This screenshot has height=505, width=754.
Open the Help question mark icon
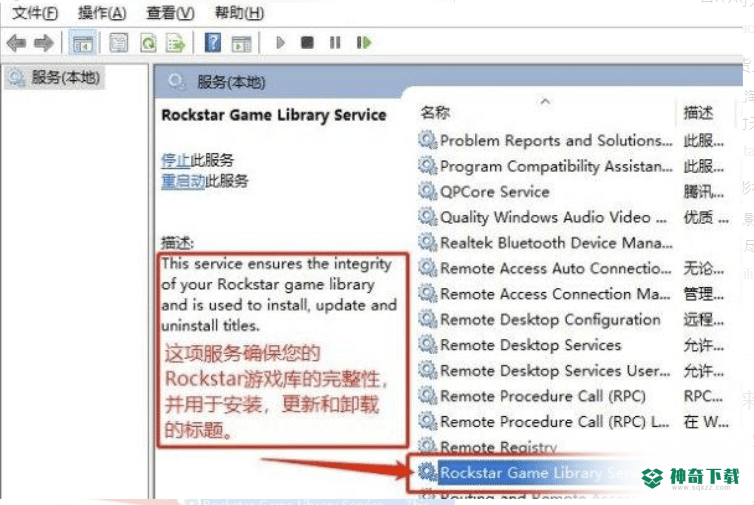[213, 43]
